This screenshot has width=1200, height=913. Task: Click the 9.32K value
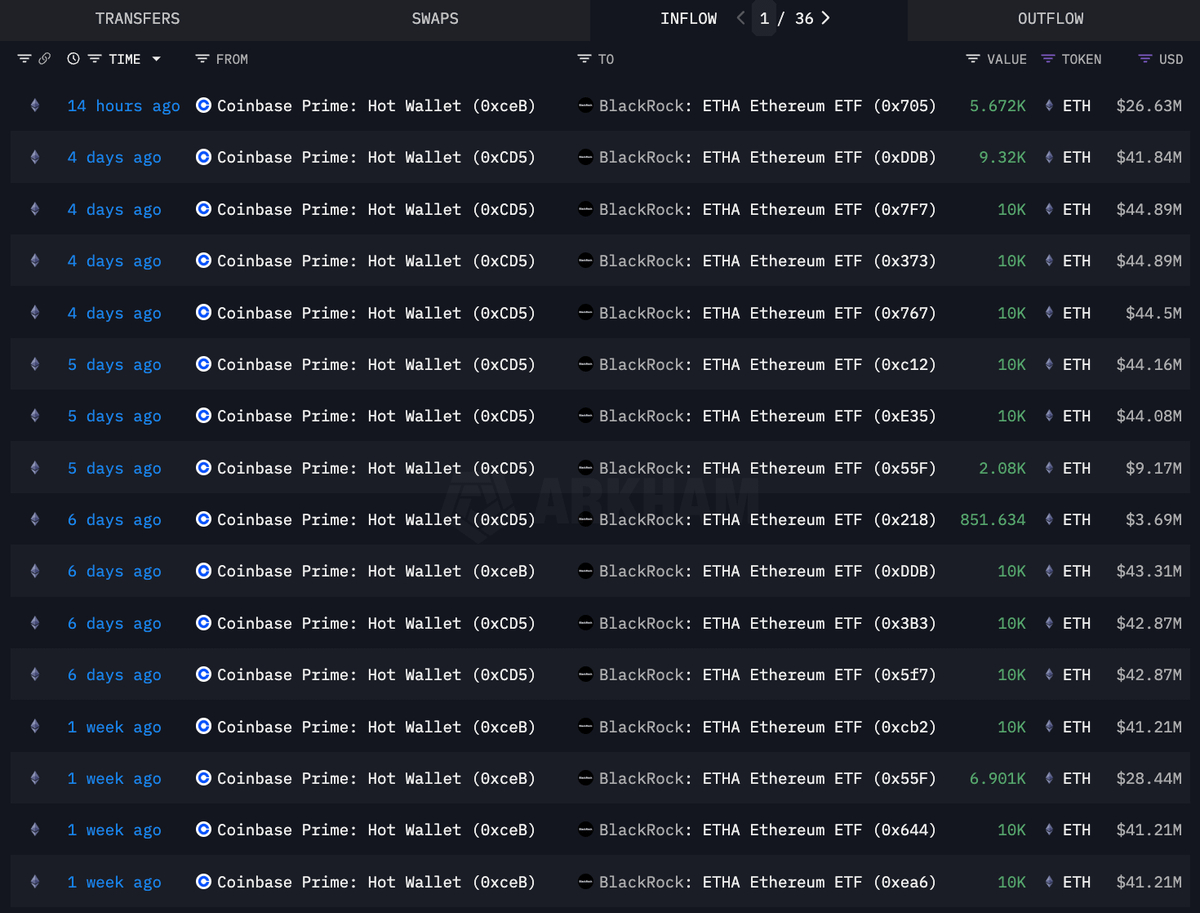coord(1003,157)
